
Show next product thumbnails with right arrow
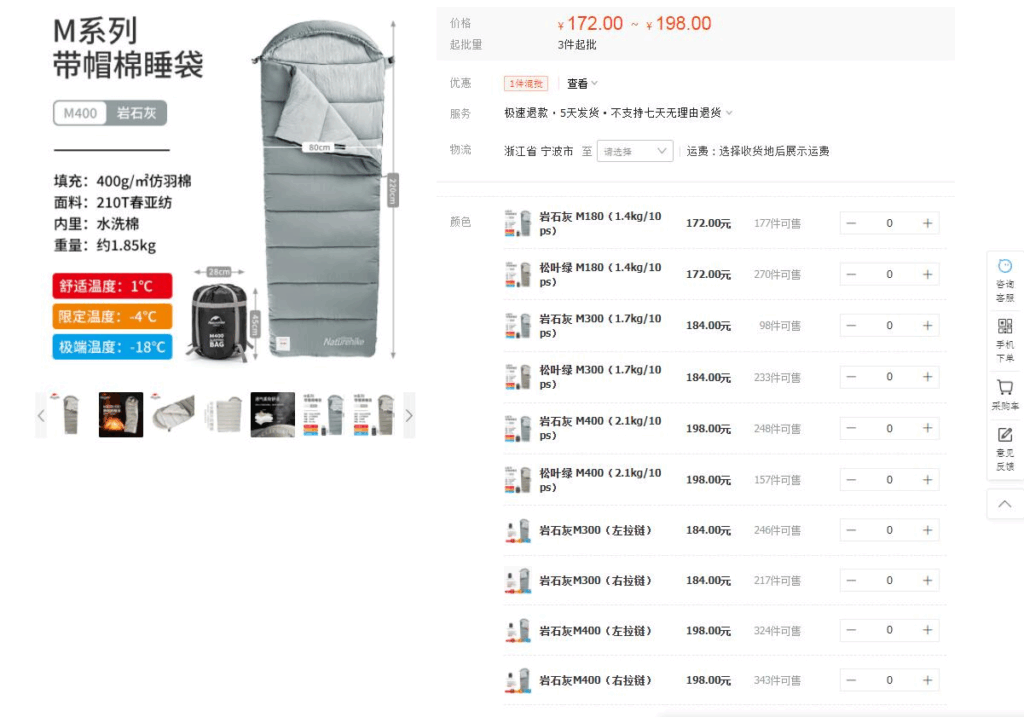point(409,415)
